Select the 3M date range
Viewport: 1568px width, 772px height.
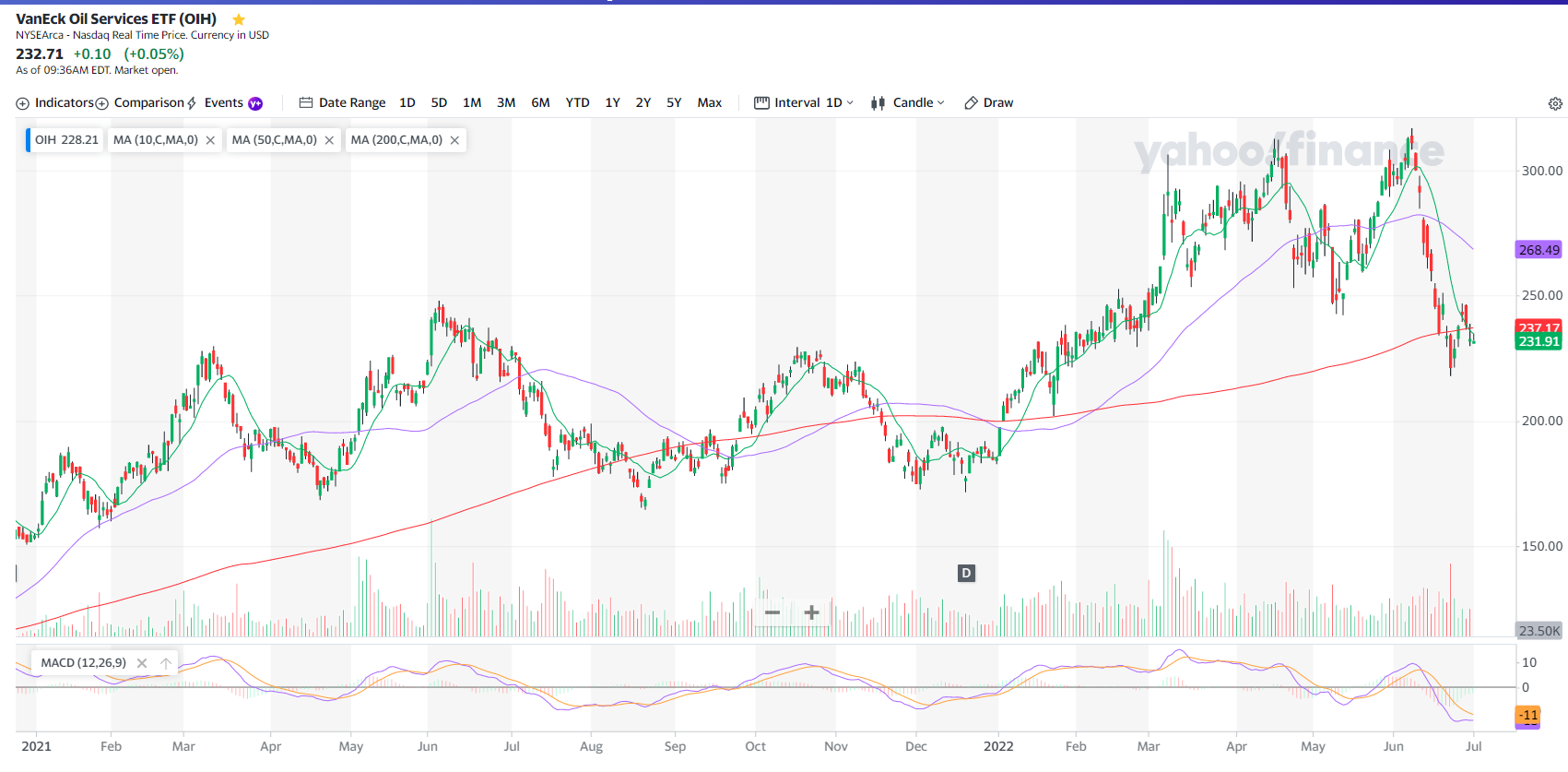[506, 103]
